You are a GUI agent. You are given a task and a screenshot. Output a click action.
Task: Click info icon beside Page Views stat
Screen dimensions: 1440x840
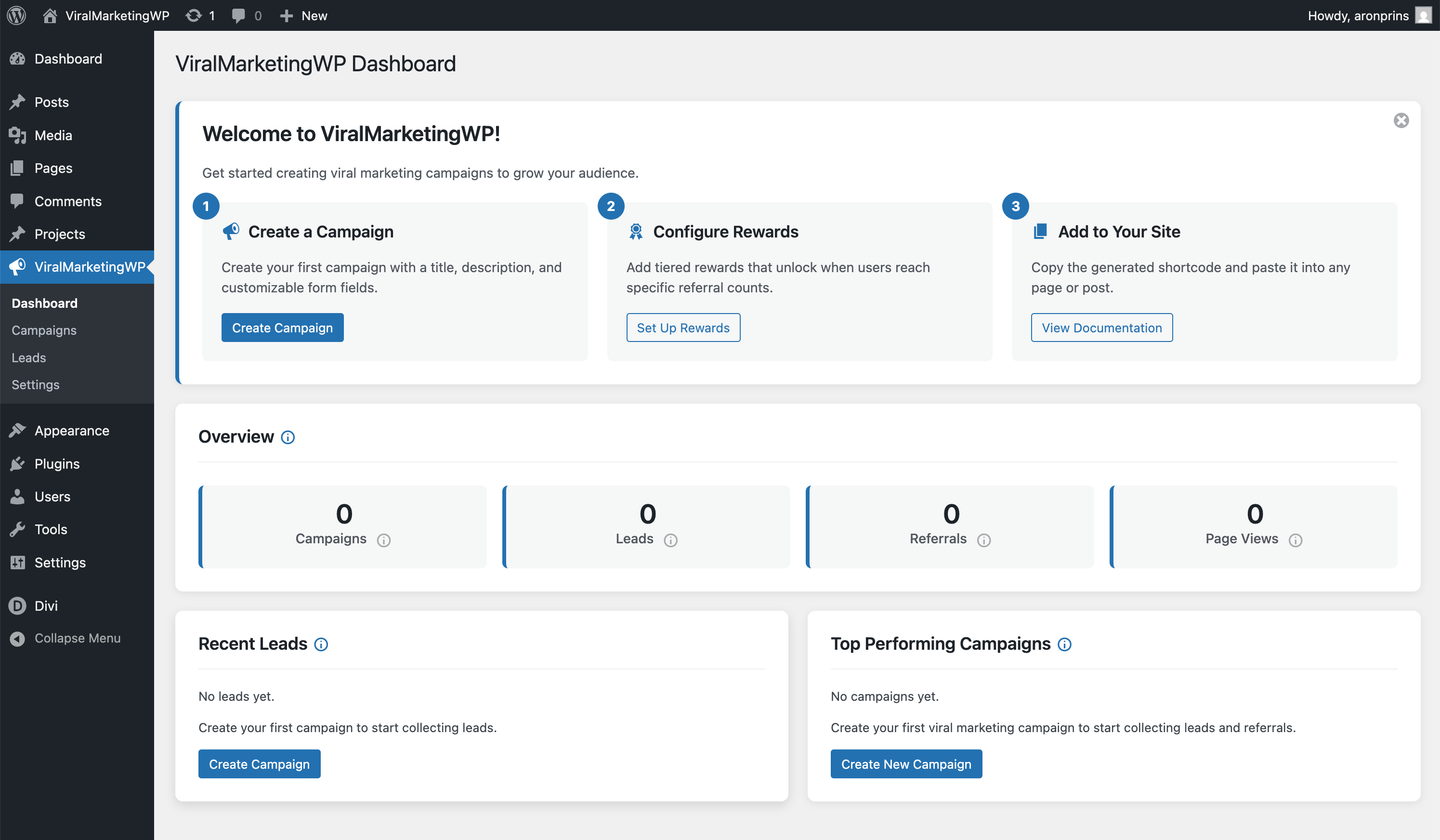(x=1295, y=540)
